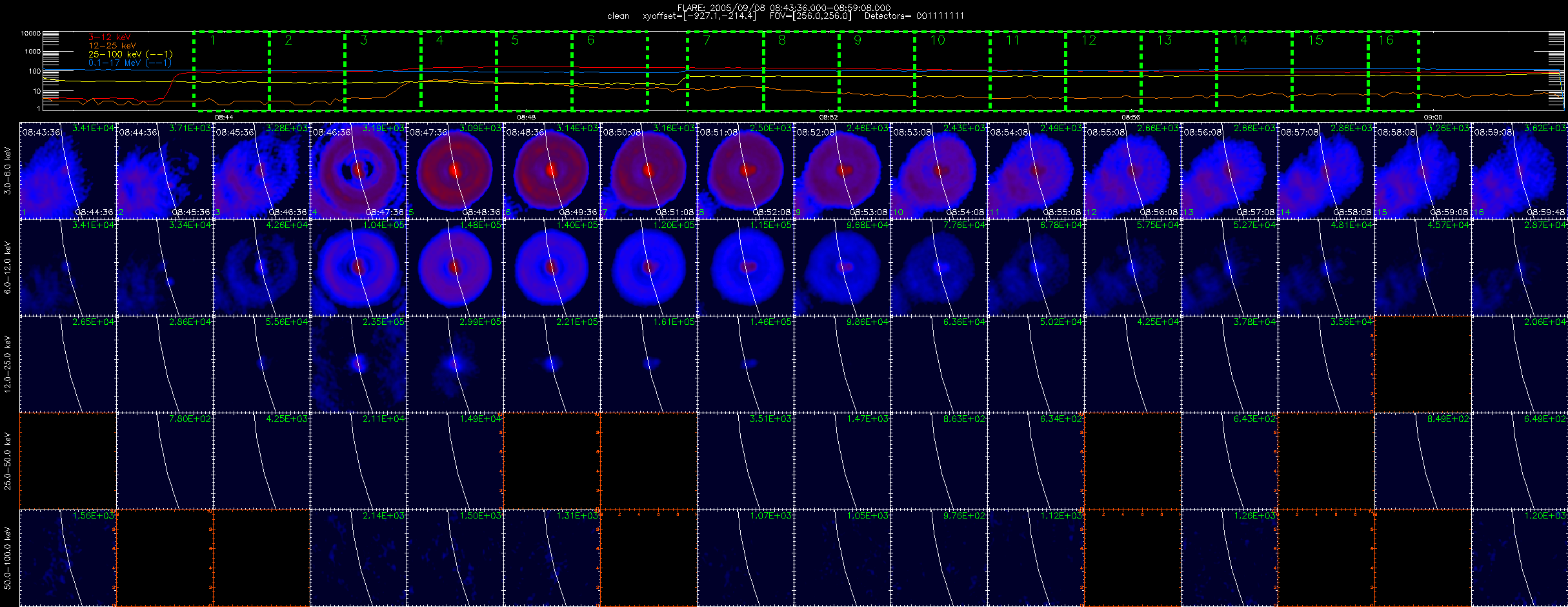
Task: Click the orange 12-25 keV legend entry
Action: (x=112, y=46)
